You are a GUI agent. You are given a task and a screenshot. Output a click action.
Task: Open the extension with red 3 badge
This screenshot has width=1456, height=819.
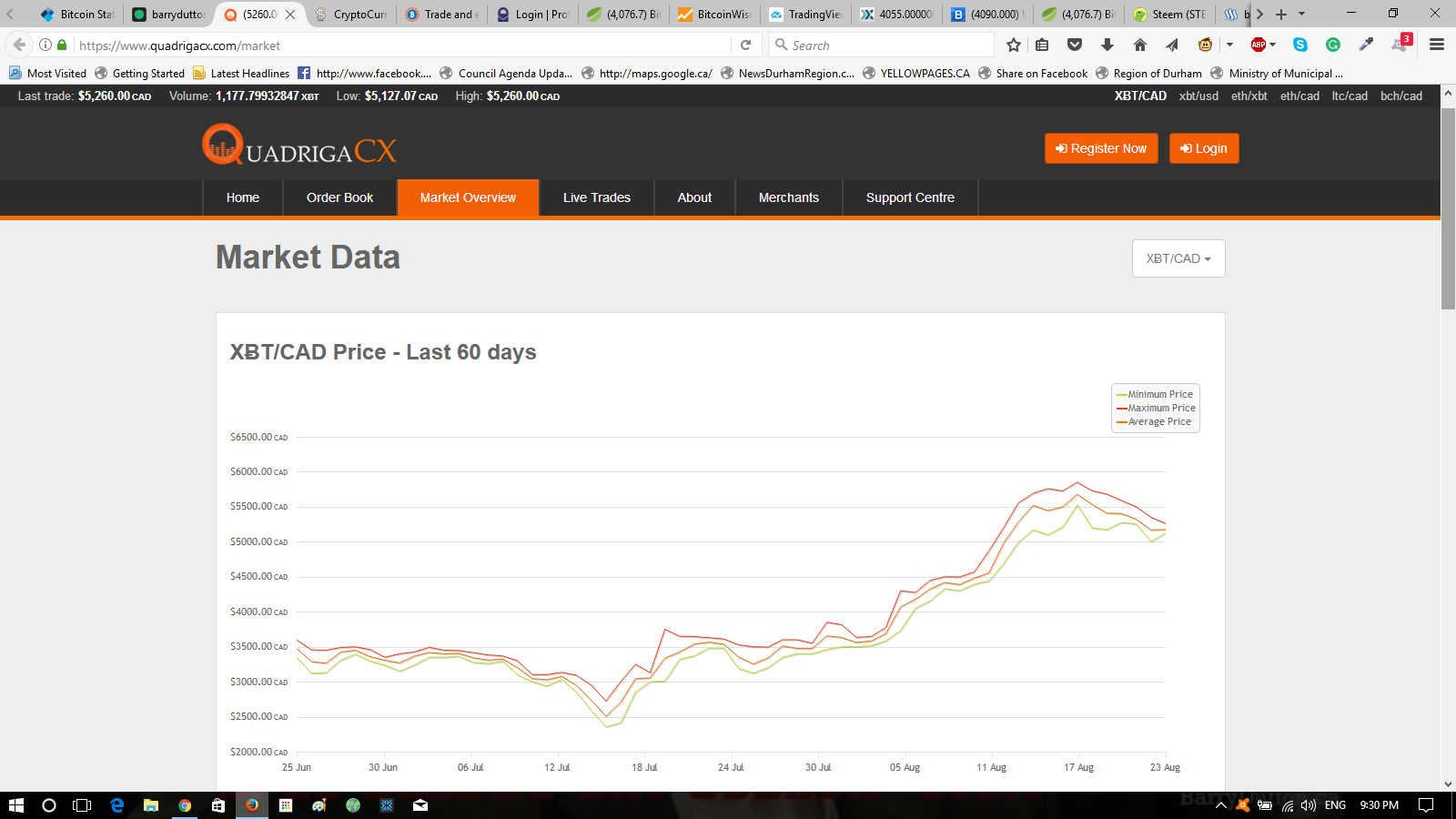click(1401, 43)
